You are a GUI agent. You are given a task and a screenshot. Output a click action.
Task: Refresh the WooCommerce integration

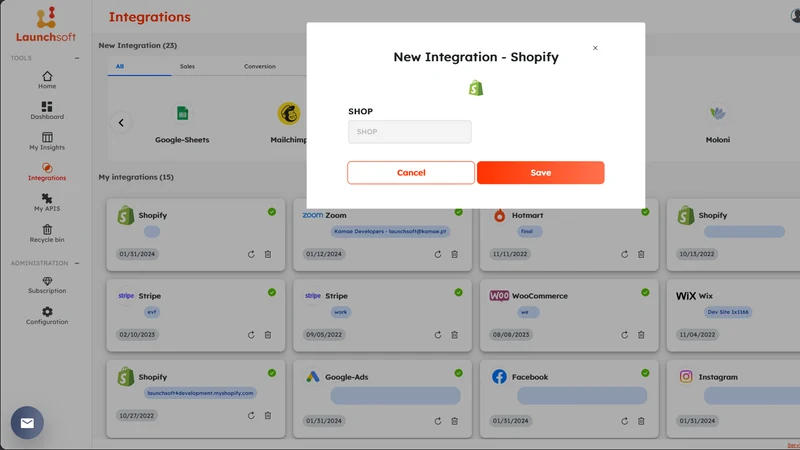pyautogui.click(x=624, y=335)
